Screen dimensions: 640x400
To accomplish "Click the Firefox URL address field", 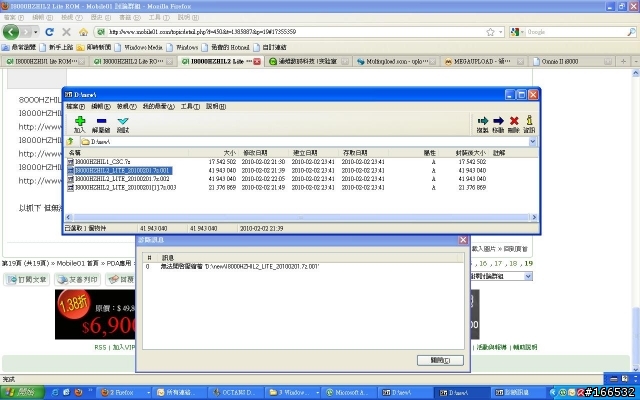I will pyautogui.click(x=296, y=32).
